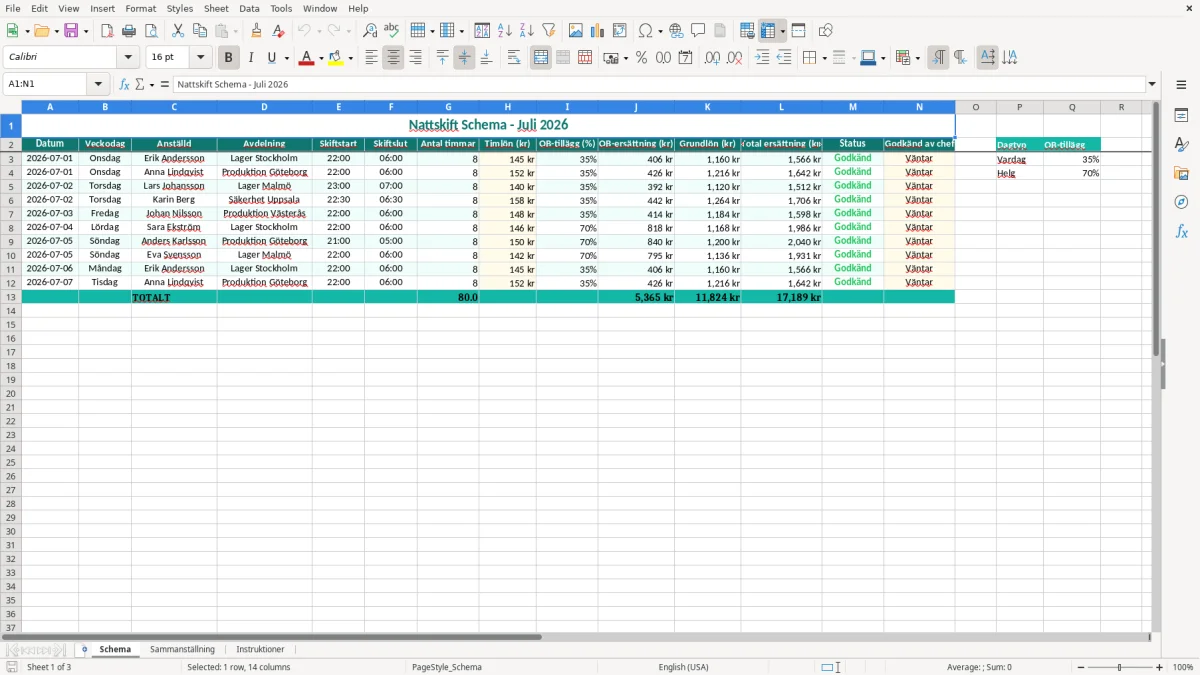Click the formula input line

point(658,84)
